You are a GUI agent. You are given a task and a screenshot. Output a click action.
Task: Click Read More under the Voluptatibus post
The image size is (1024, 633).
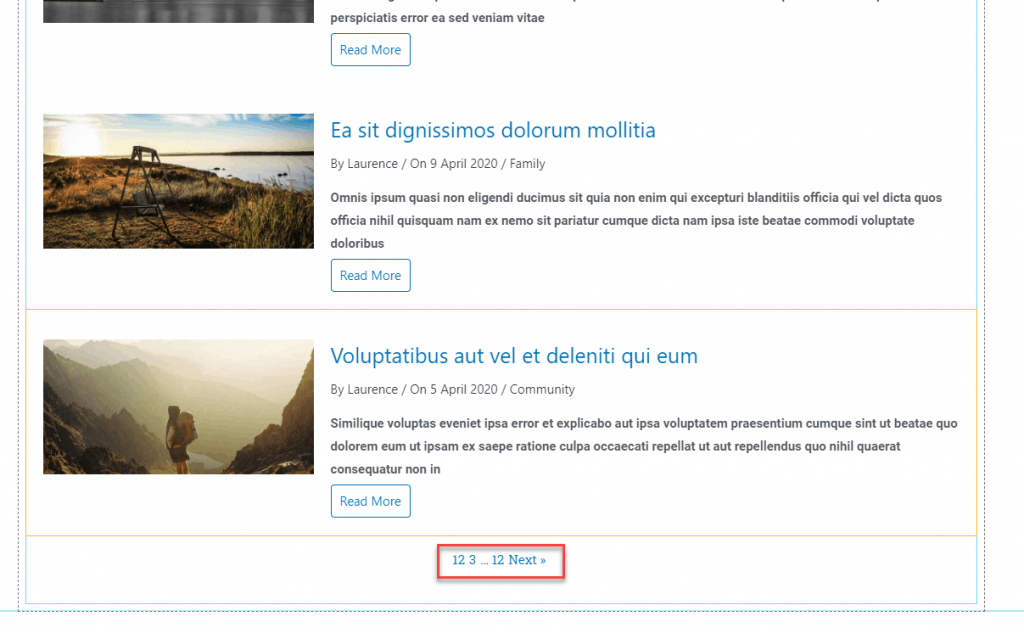point(370,502)
